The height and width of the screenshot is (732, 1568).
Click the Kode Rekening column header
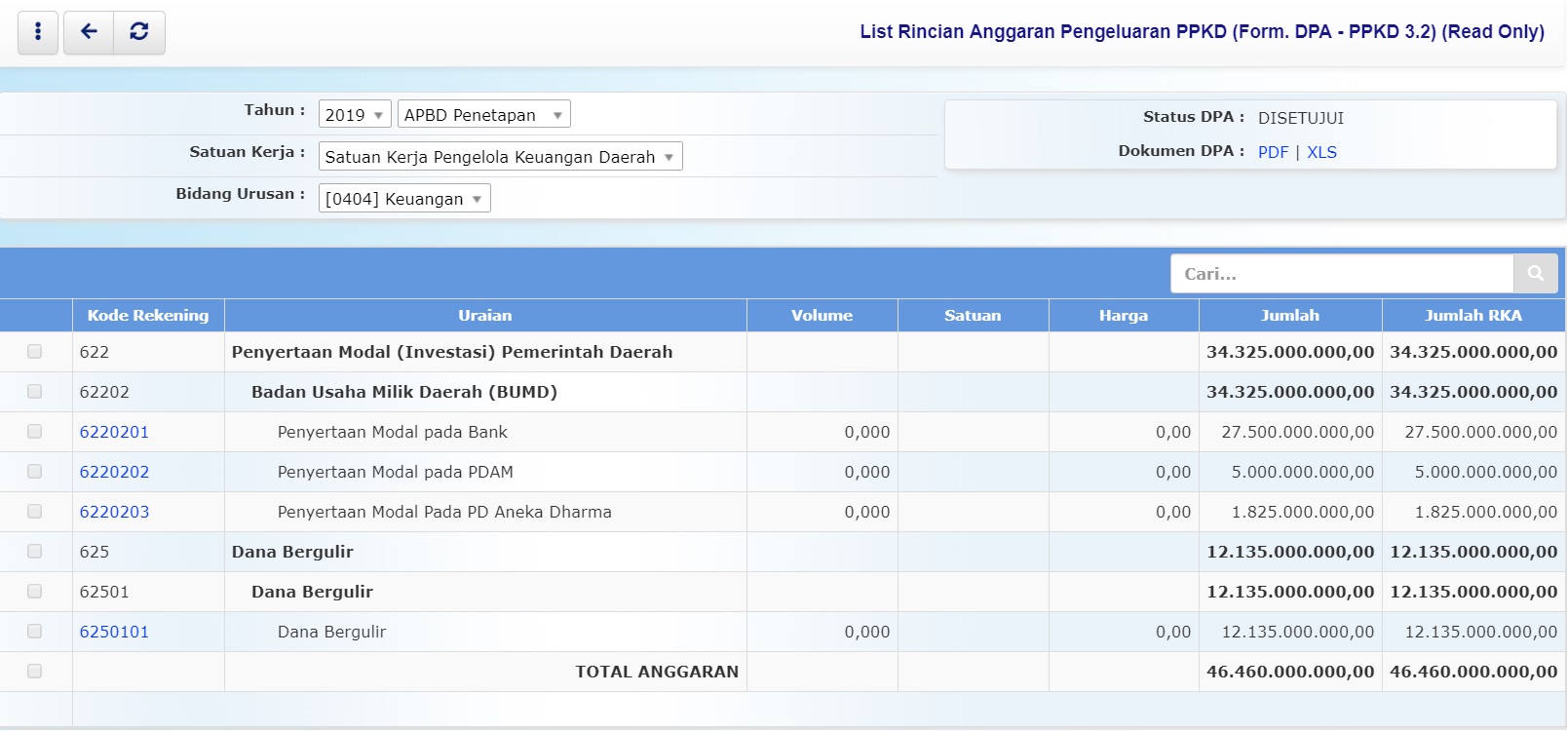(148, 316)
